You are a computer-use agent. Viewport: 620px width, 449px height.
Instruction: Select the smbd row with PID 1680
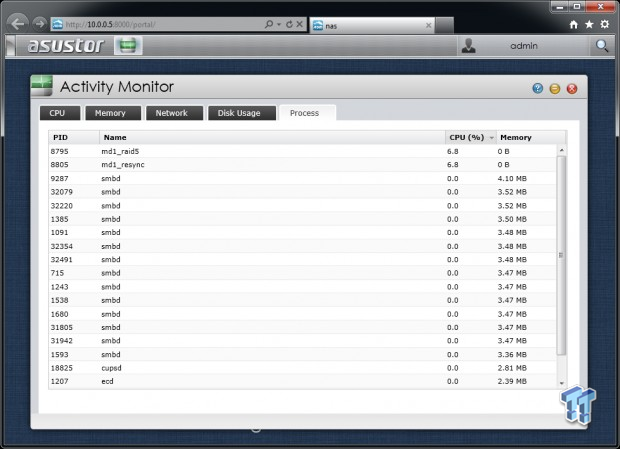[302, 314]
